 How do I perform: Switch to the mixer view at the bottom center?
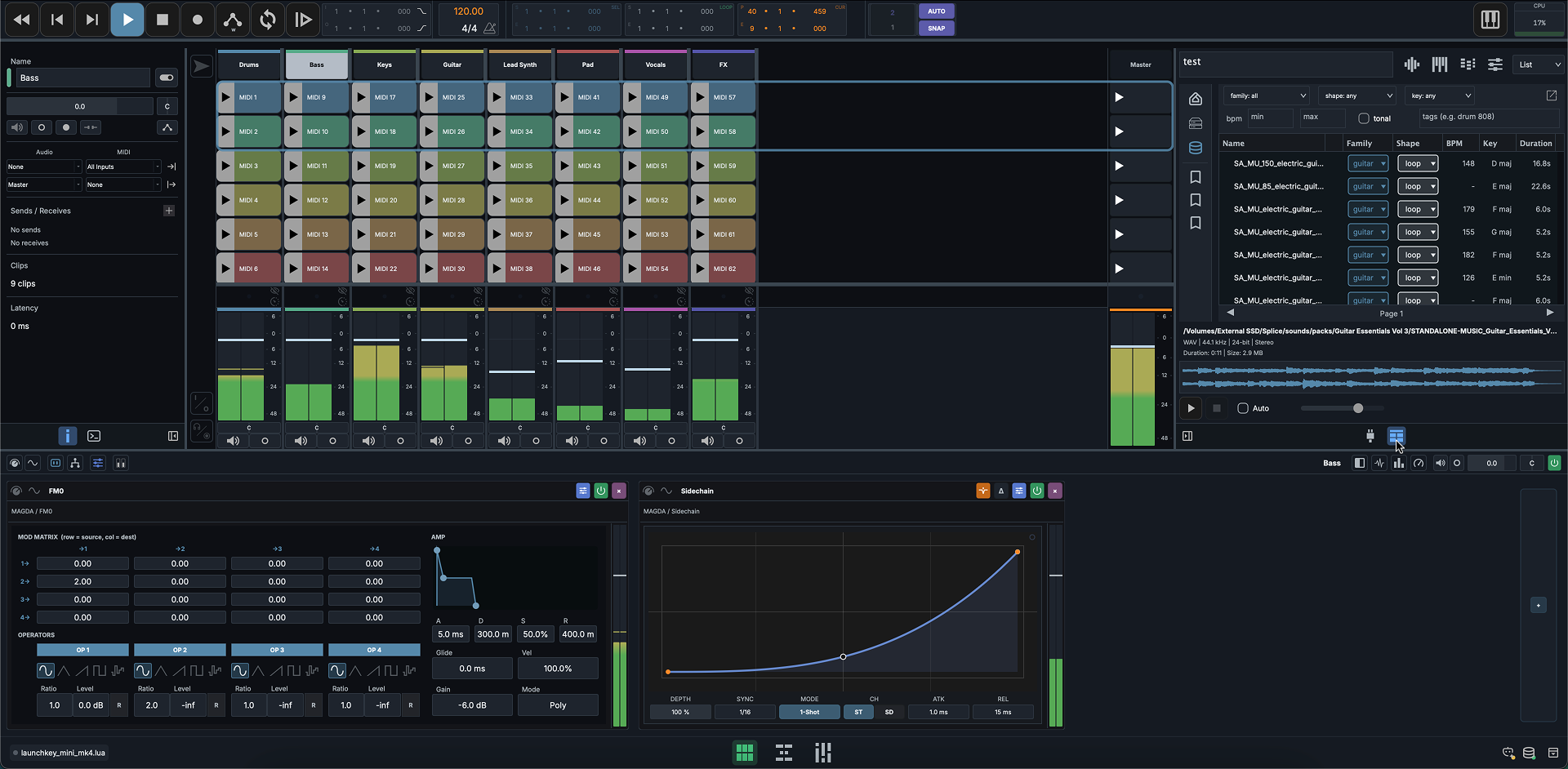click(x=823, y=753)
